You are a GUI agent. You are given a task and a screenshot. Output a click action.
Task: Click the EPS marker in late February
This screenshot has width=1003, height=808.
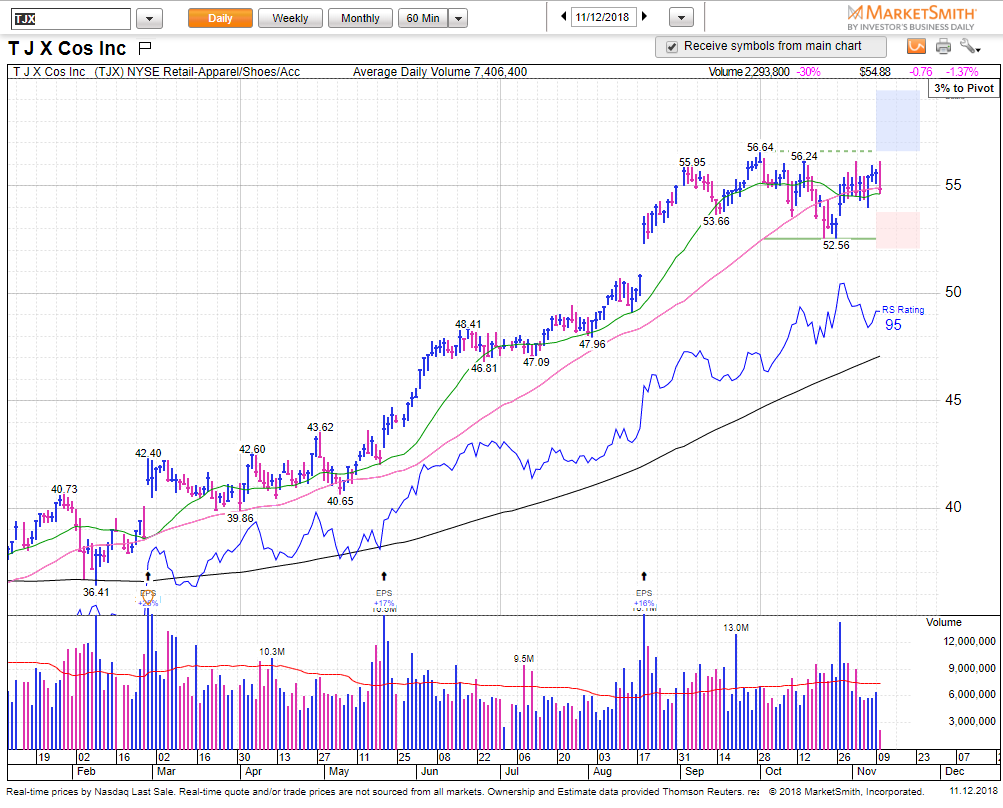[148, 598]
